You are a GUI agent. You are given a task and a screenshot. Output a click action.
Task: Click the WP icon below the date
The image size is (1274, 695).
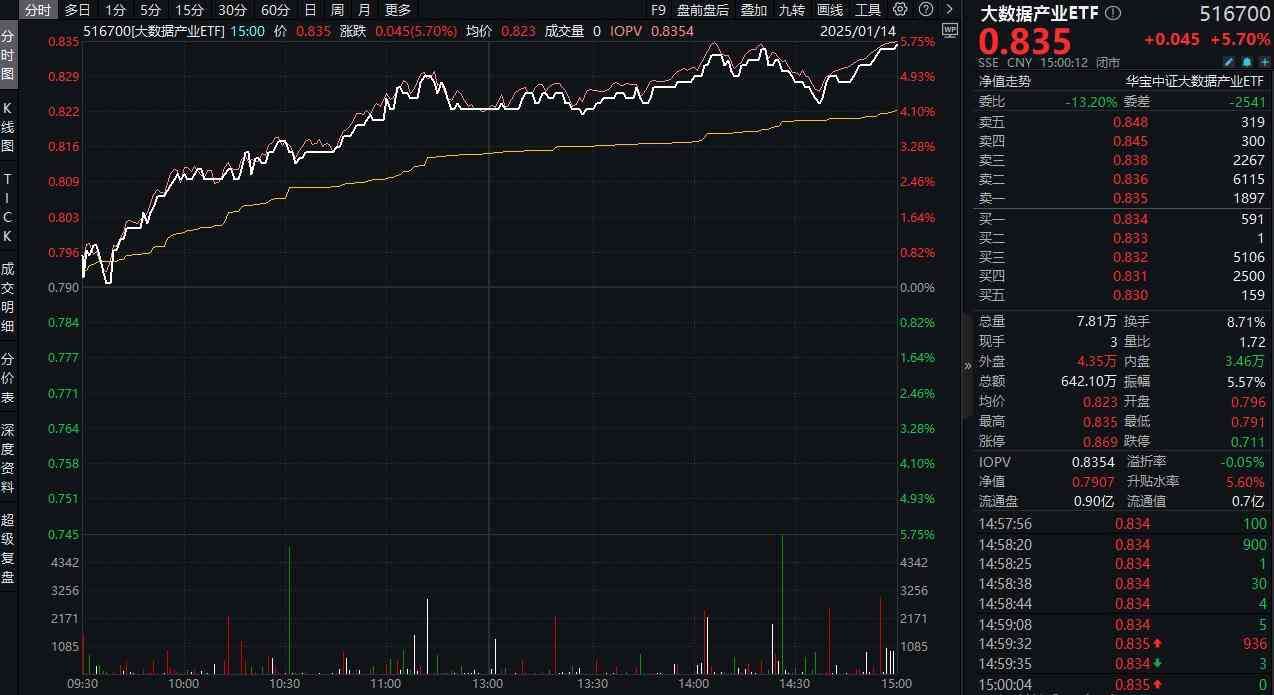949,29
